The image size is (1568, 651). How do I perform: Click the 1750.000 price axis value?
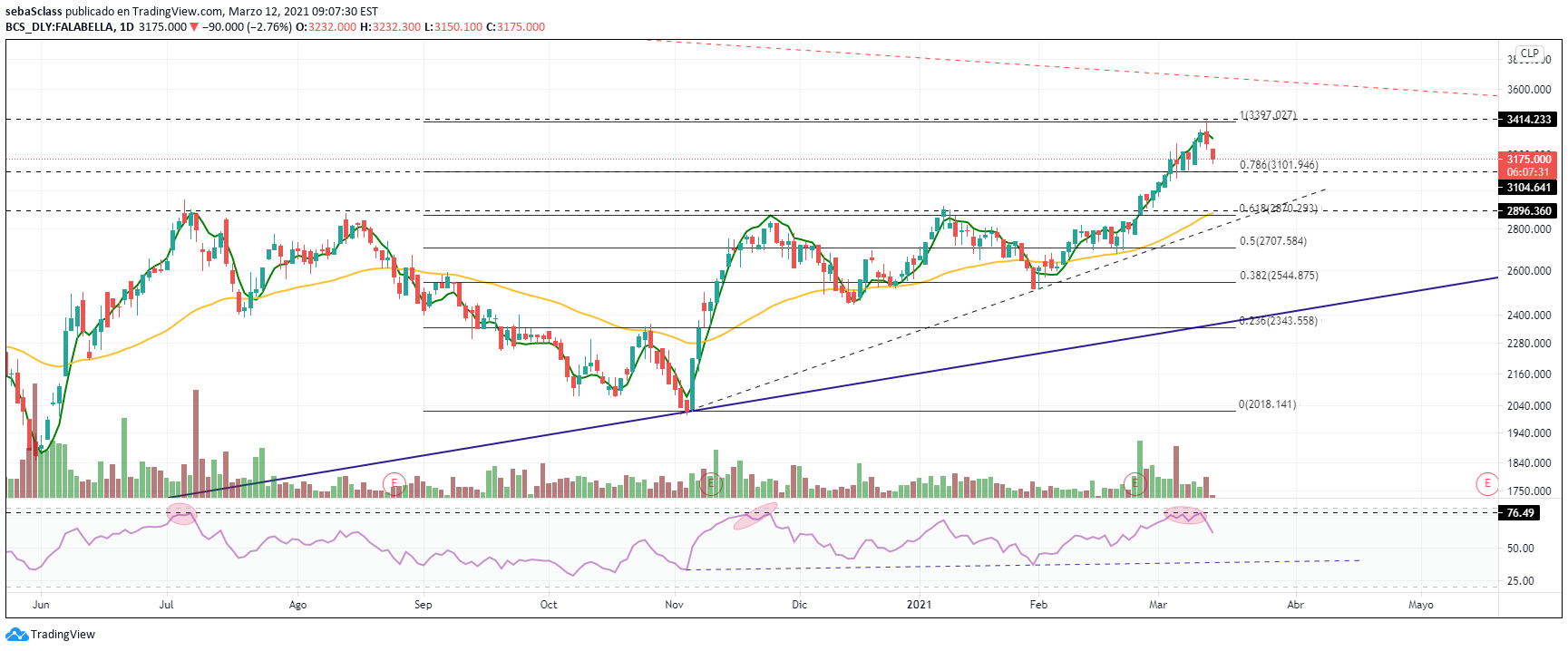[x=1529, y=491]
